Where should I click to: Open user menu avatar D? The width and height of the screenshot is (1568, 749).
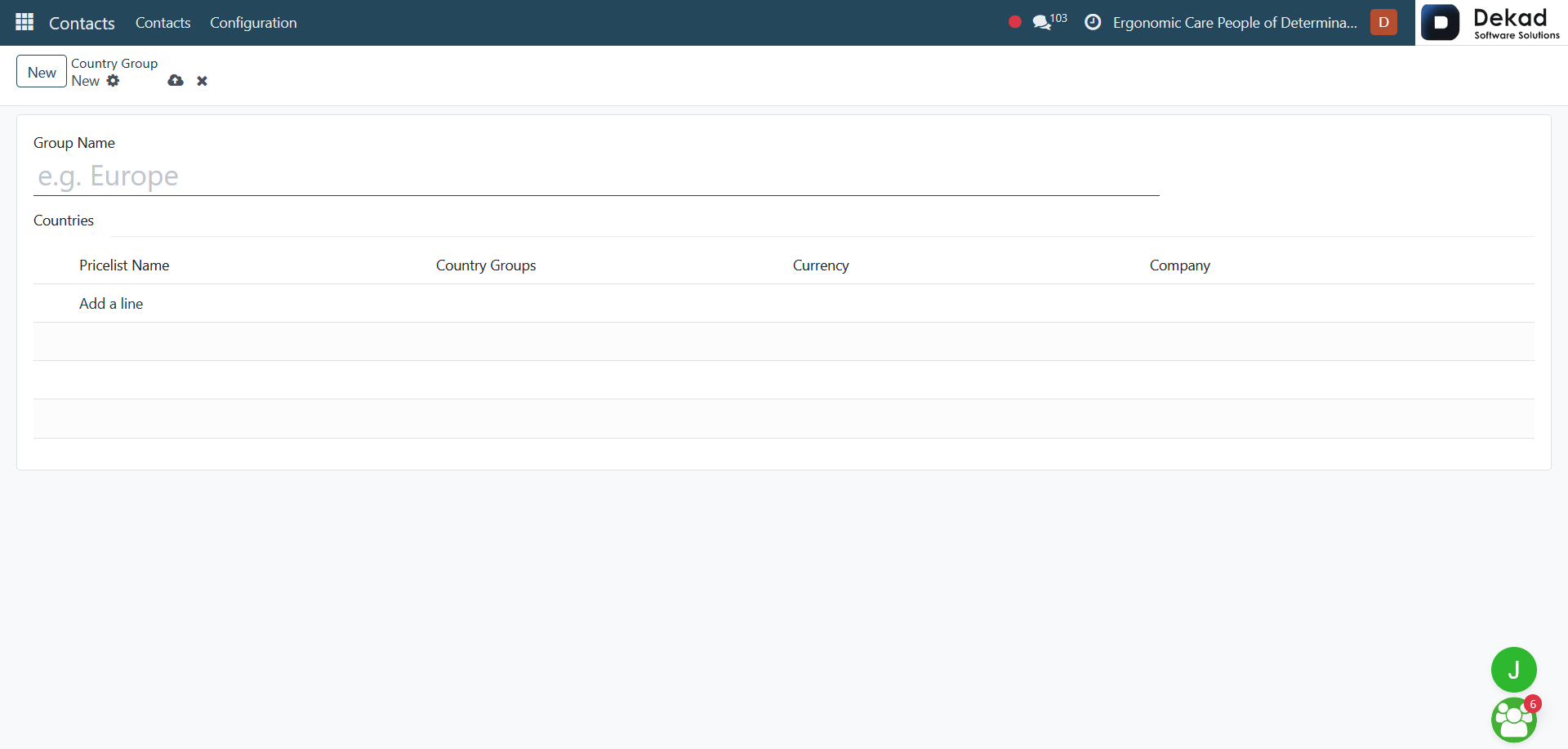coord(1383,22)
